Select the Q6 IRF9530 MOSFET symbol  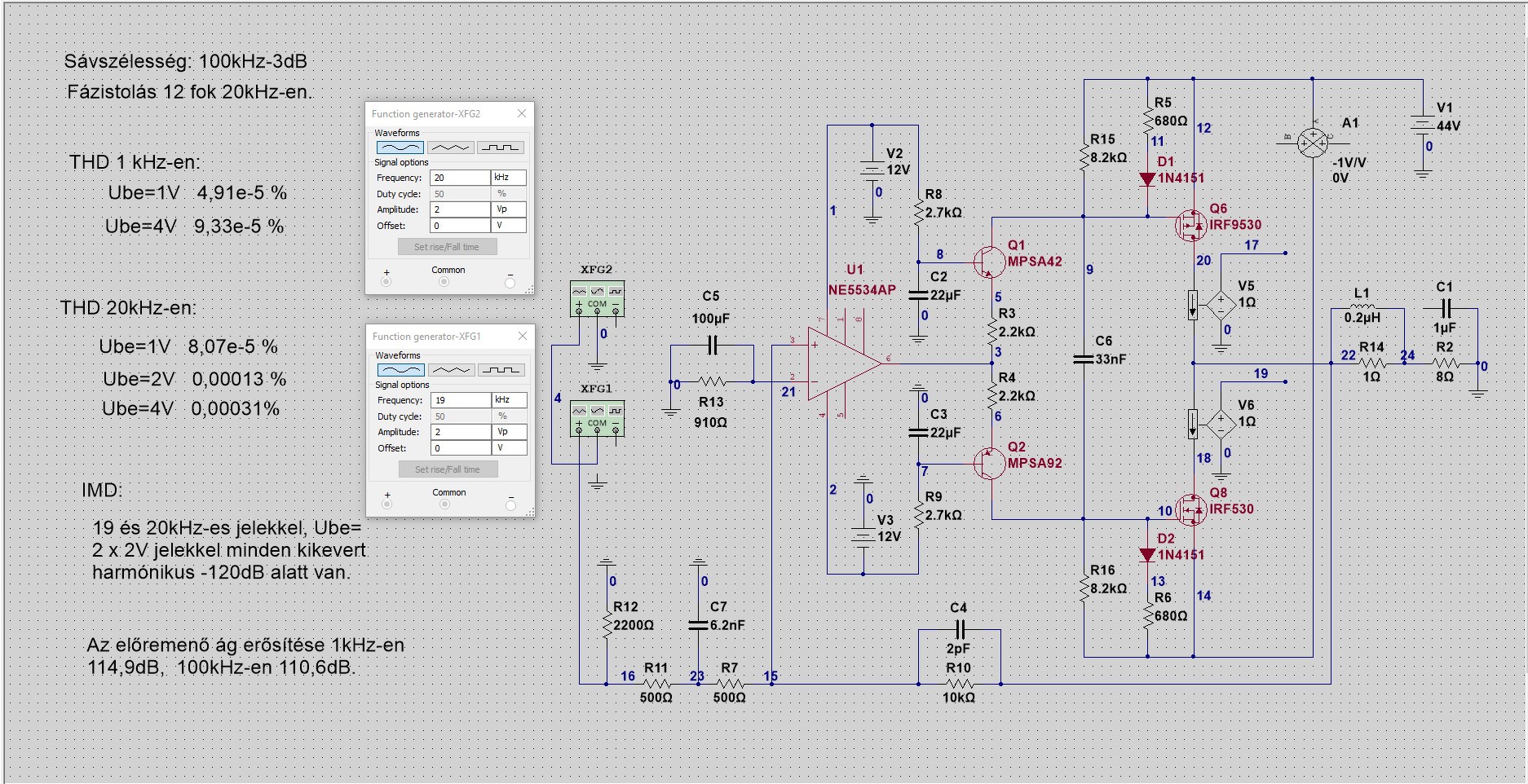coord(1190,225)
